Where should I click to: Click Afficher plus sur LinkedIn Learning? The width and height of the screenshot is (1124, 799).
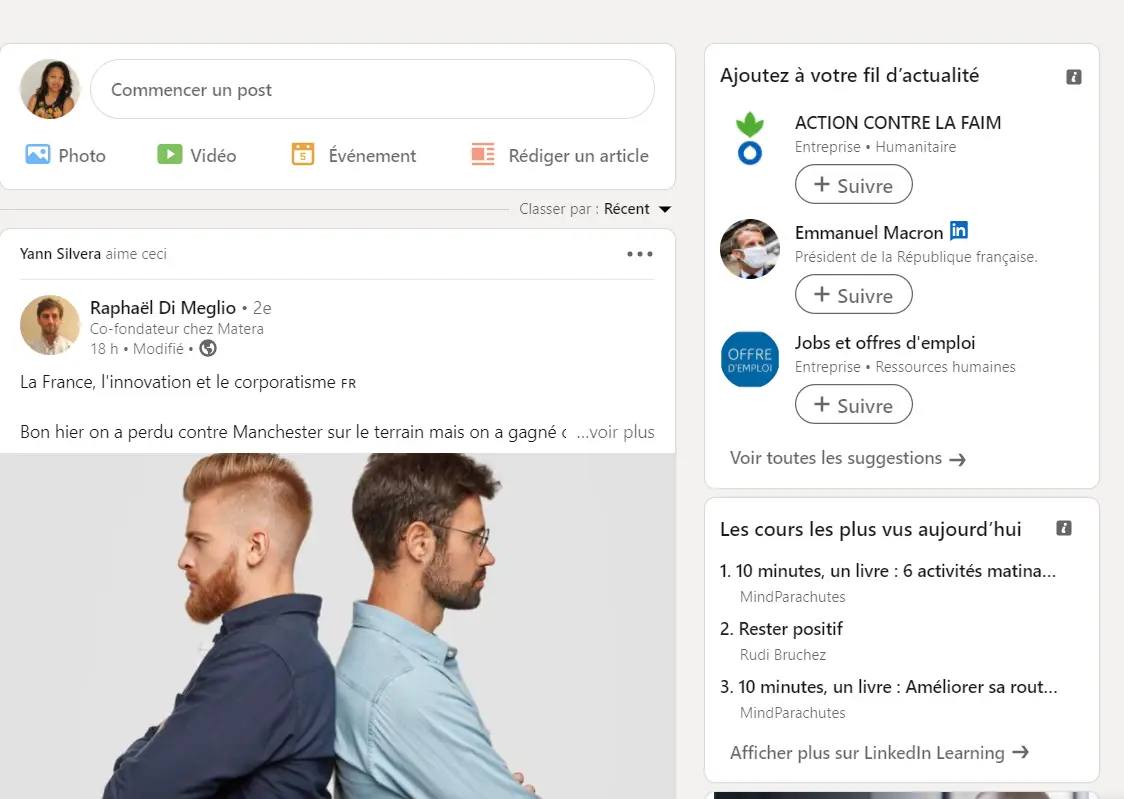pos(879,753)
